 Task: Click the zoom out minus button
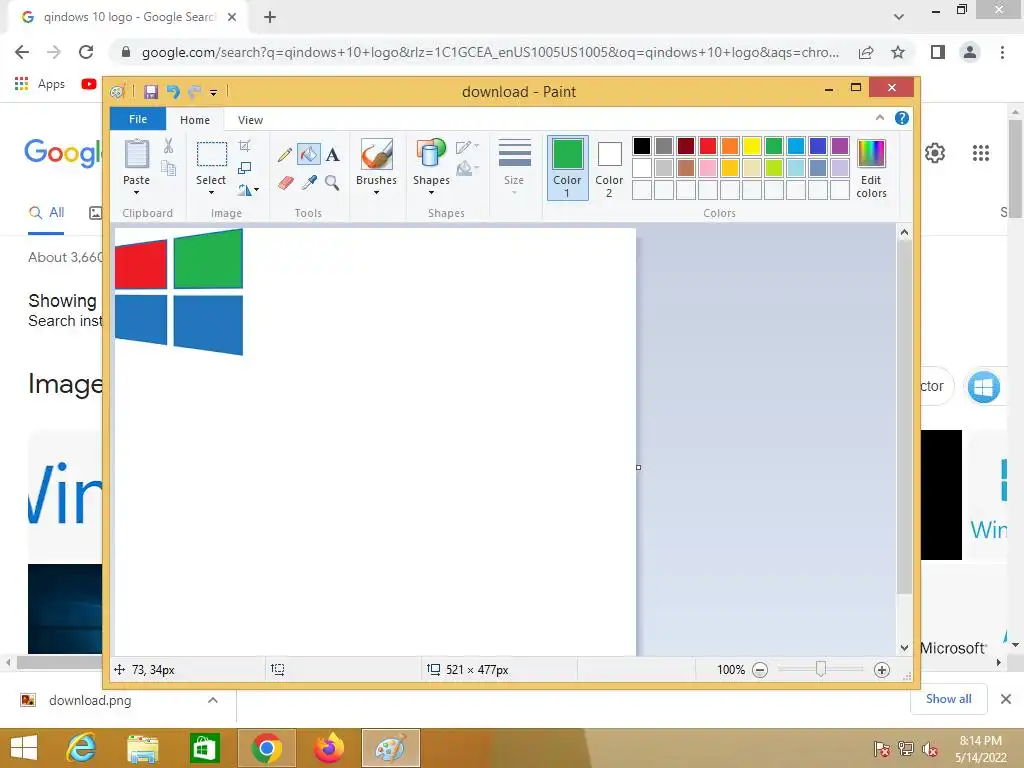760,669
